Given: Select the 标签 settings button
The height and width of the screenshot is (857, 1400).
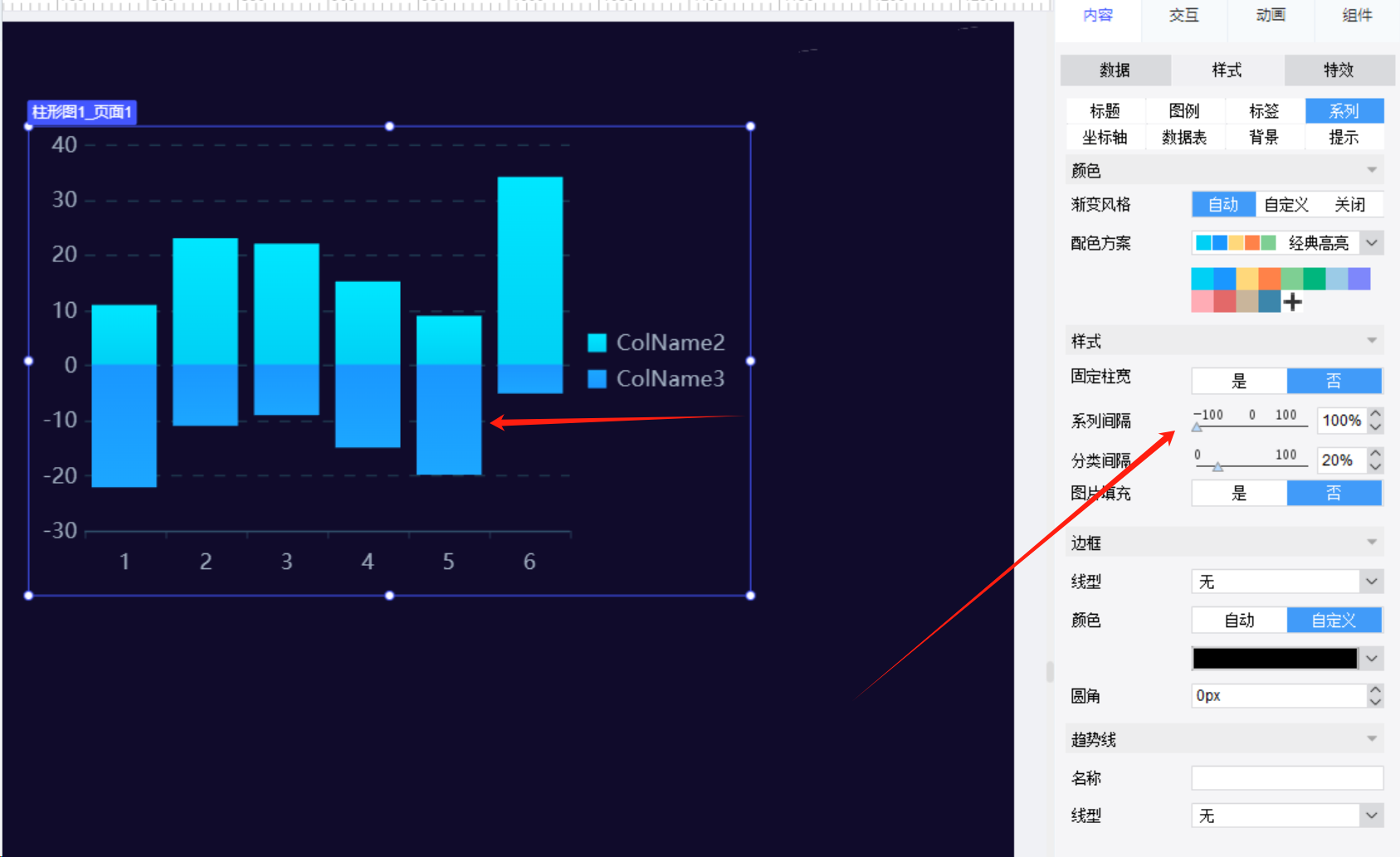Looking at the screenshot, I should click(x=1264, y=110).
